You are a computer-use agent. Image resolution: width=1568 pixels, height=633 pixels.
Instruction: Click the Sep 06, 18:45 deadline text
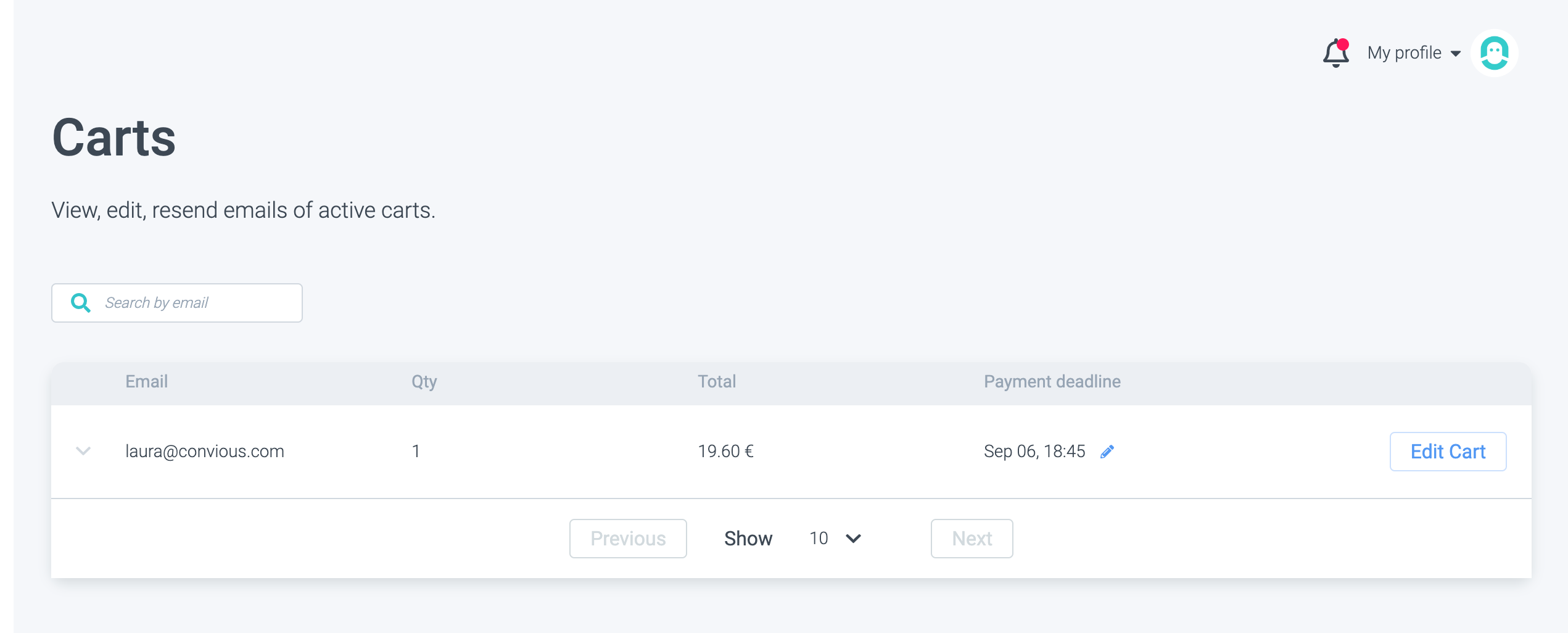(1034, 452)
